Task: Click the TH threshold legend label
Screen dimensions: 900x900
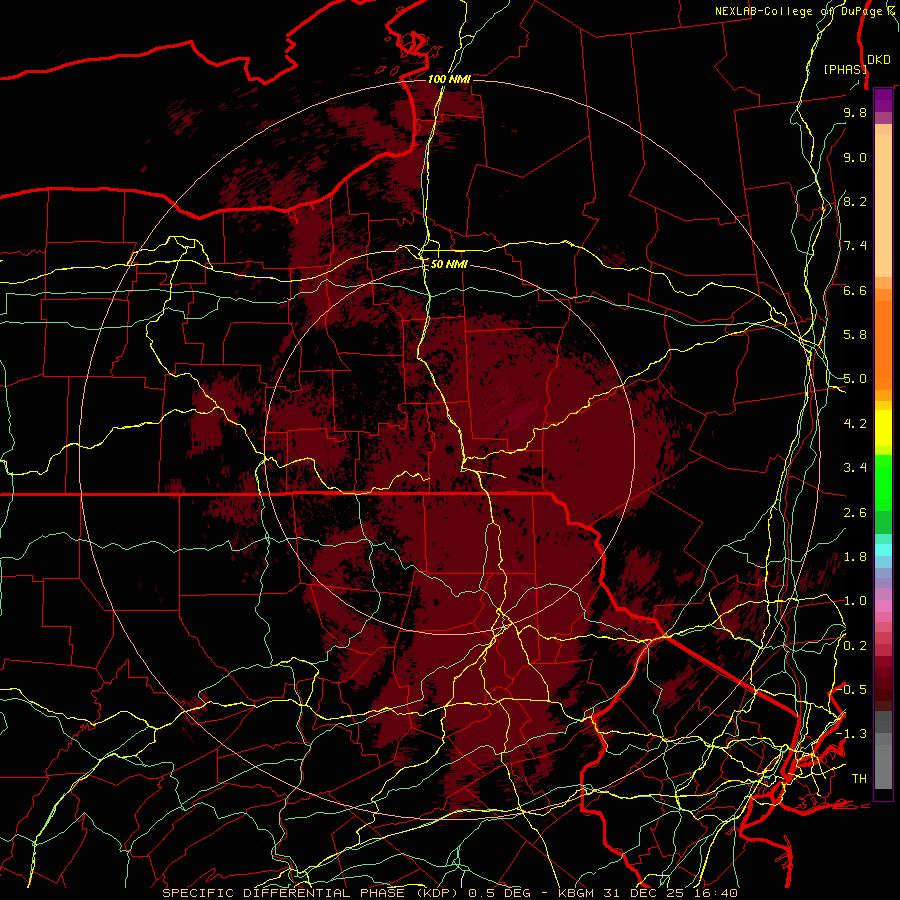Action: click(x=859, y=779)
